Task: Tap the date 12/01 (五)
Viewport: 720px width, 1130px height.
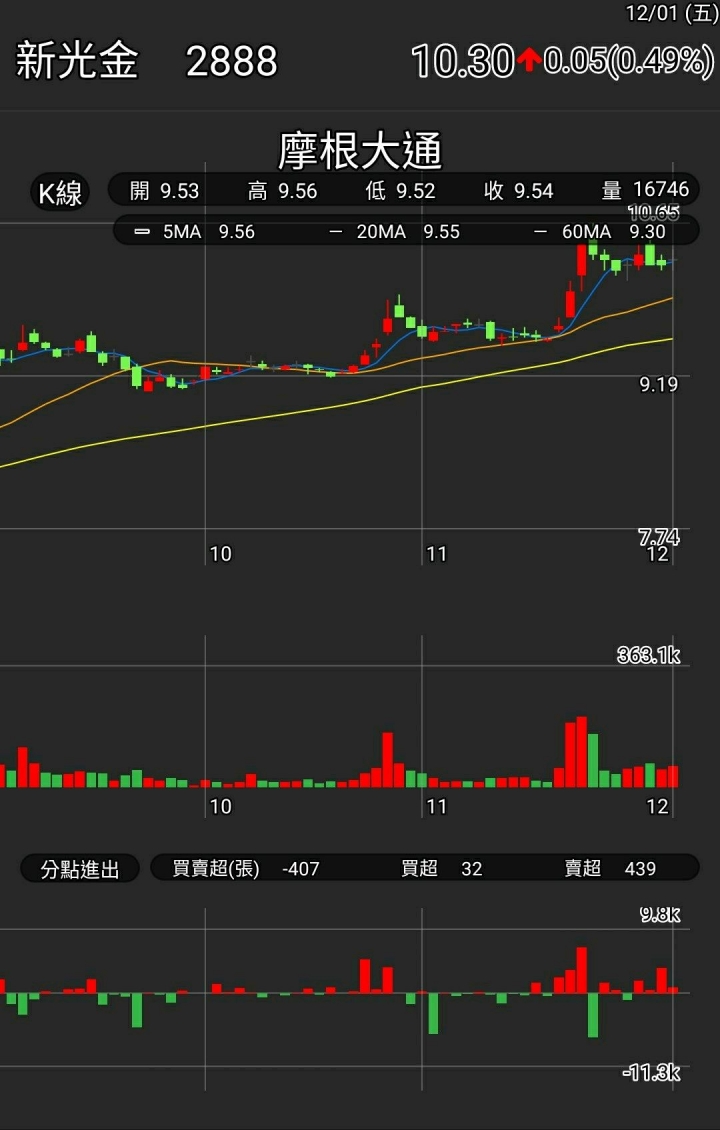Action: pyautogui.click(x=671, y=13)
